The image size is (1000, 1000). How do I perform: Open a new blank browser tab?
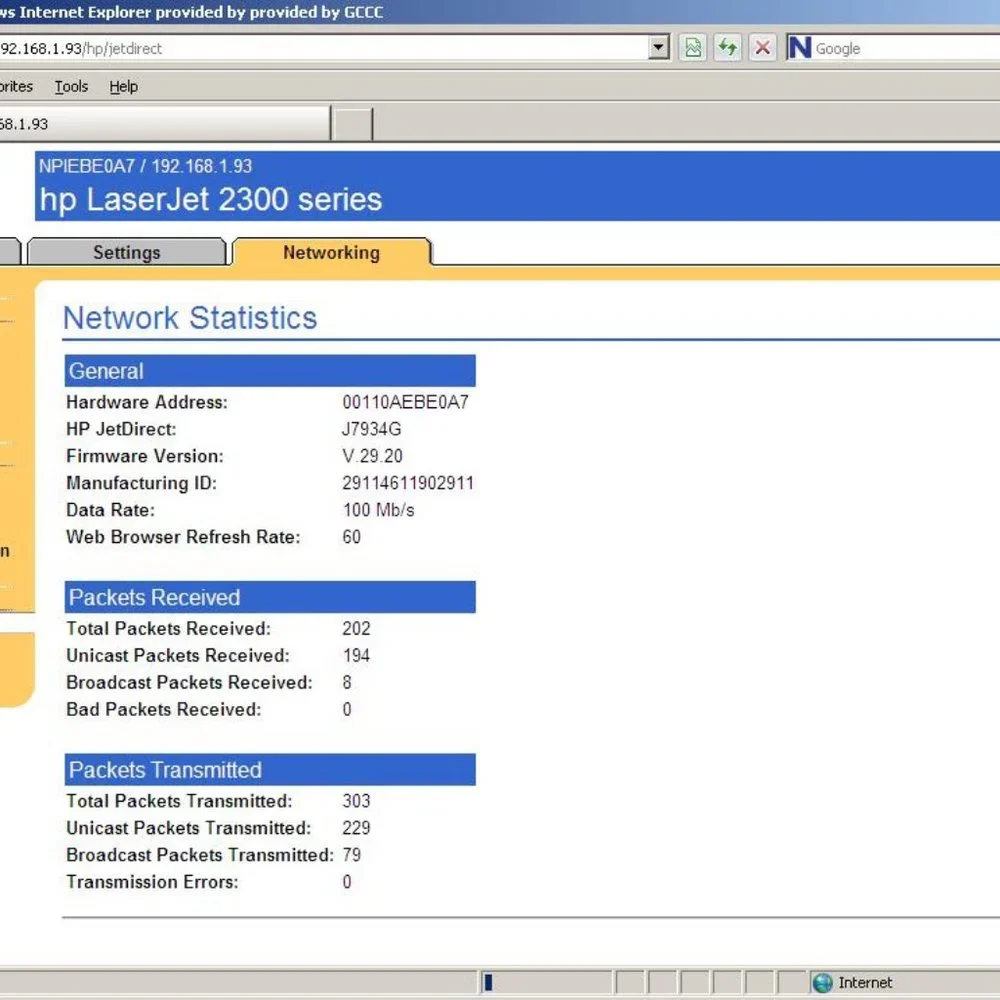coord(352,124)
